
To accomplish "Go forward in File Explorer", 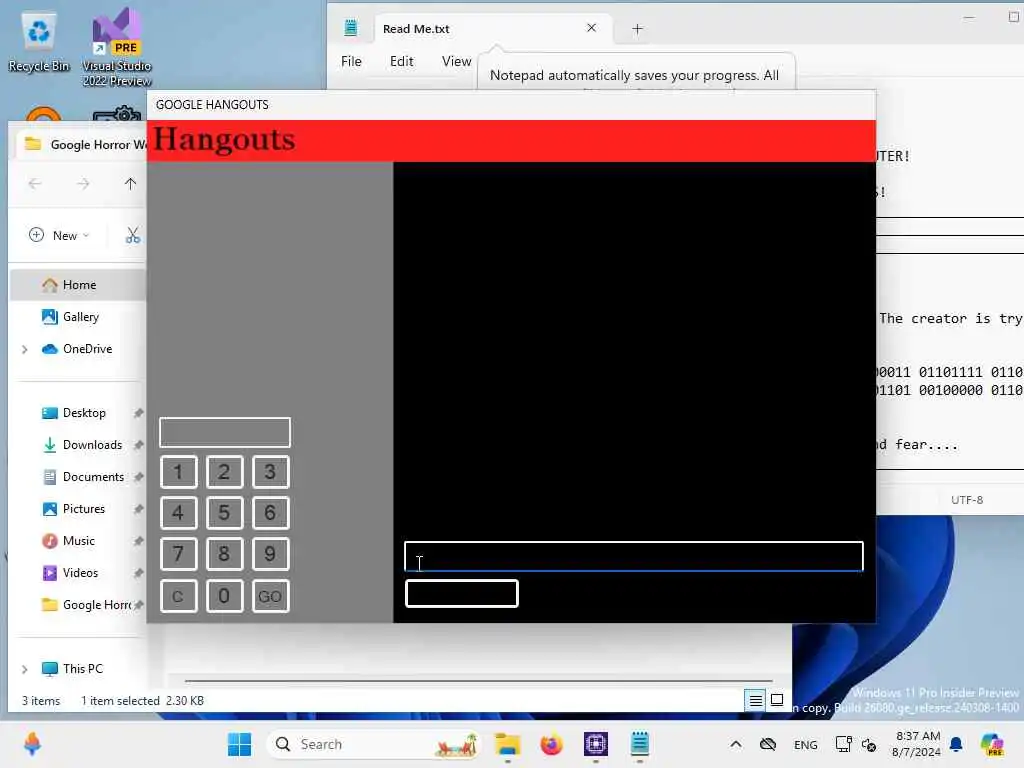I will pyautogui.click(x=83, y=184).
